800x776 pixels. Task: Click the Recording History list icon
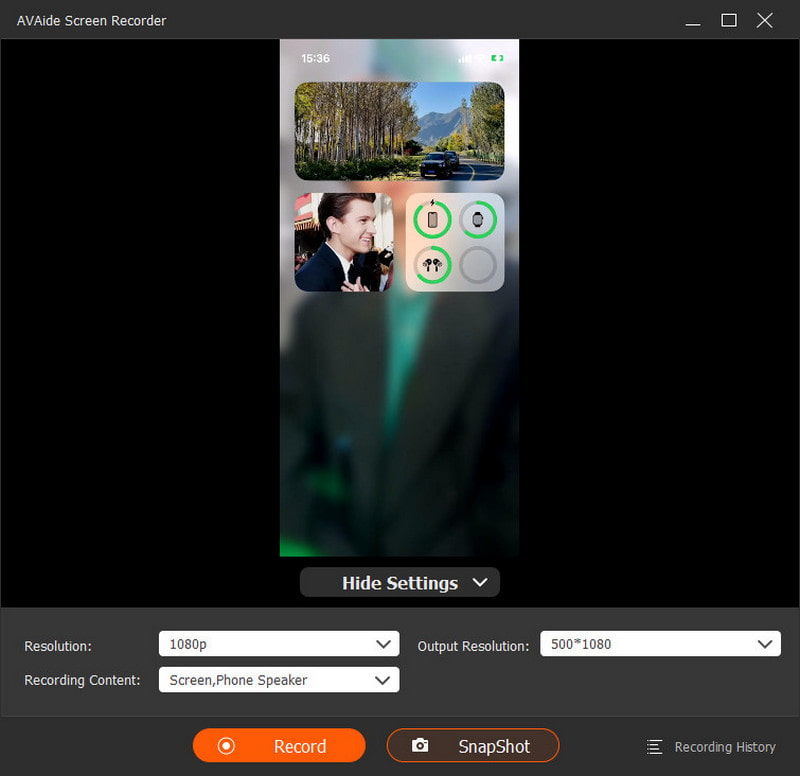pyautogui.click(x=655, y=747)
